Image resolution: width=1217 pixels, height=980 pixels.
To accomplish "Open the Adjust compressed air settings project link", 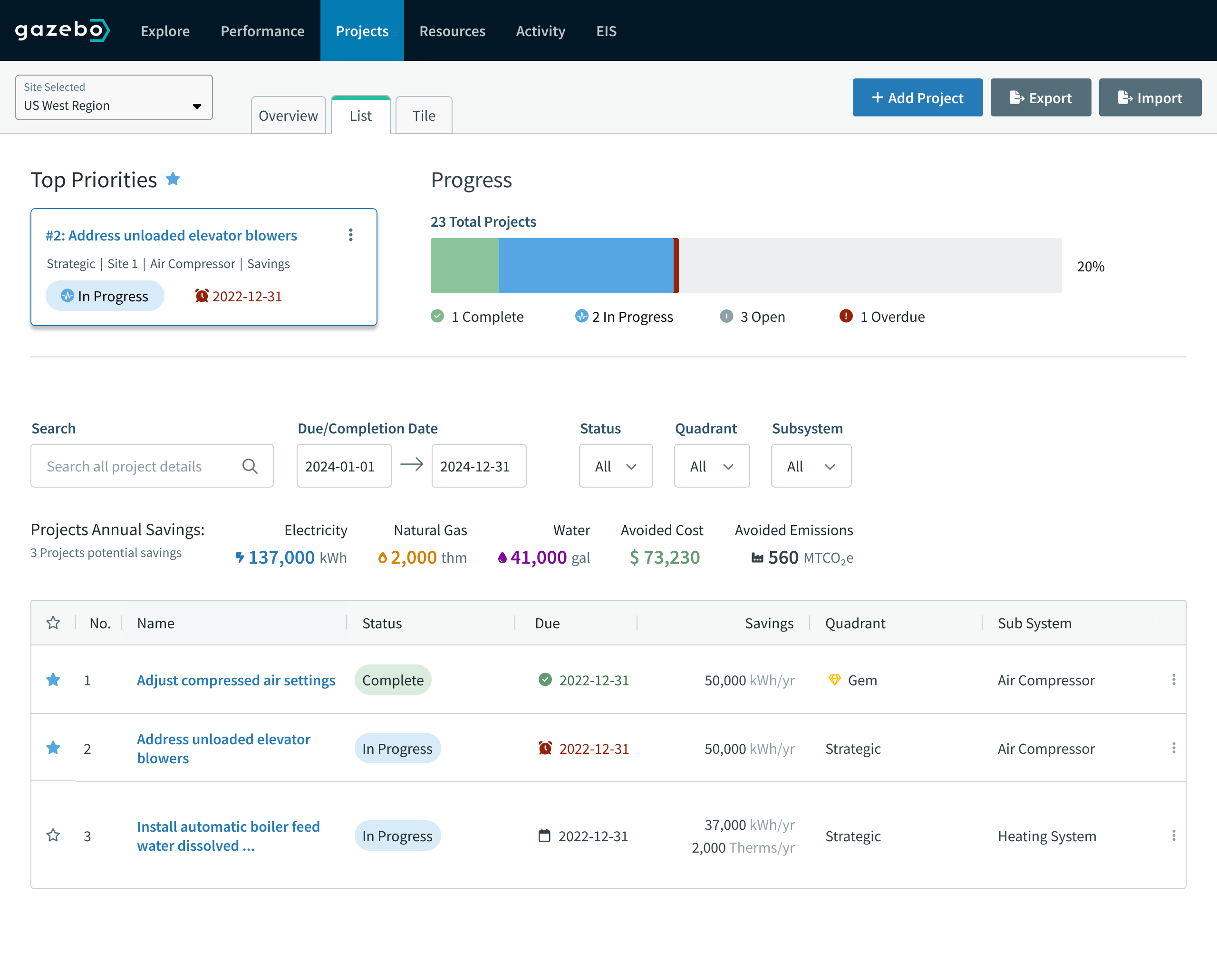I will pyautogui.click(x=235, y=680).
